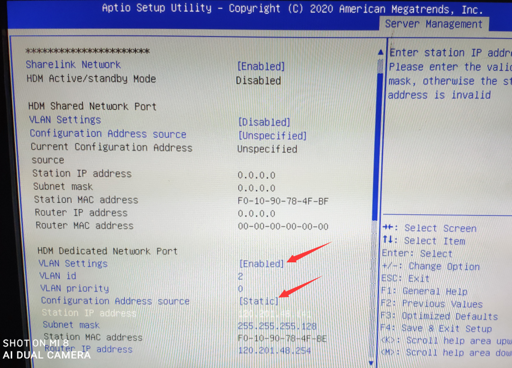512x368 pixels.
Task: Select highlighted Station IP address row
Action: (x=176, y=313)
